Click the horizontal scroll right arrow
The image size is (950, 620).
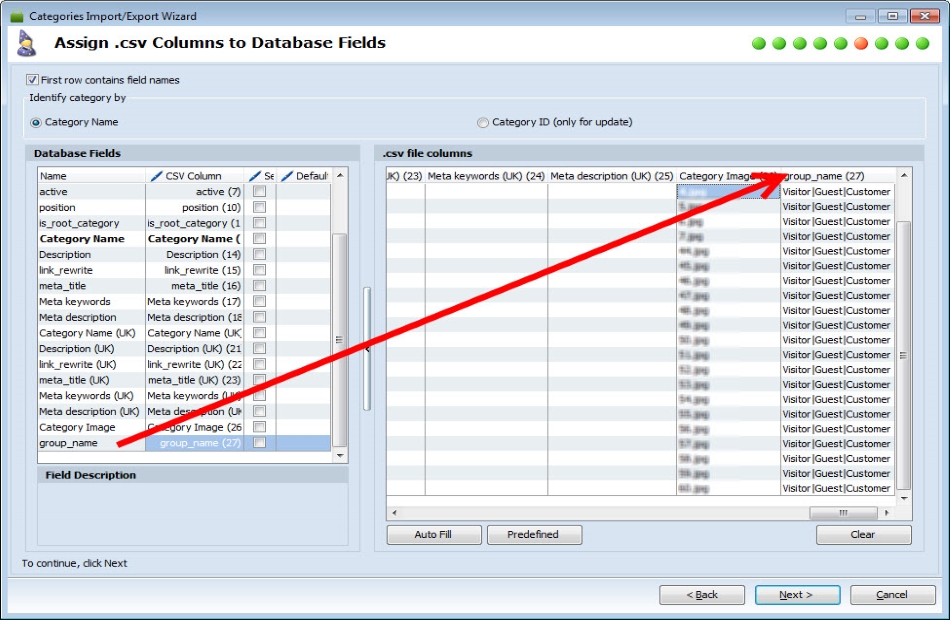point(887,513)
